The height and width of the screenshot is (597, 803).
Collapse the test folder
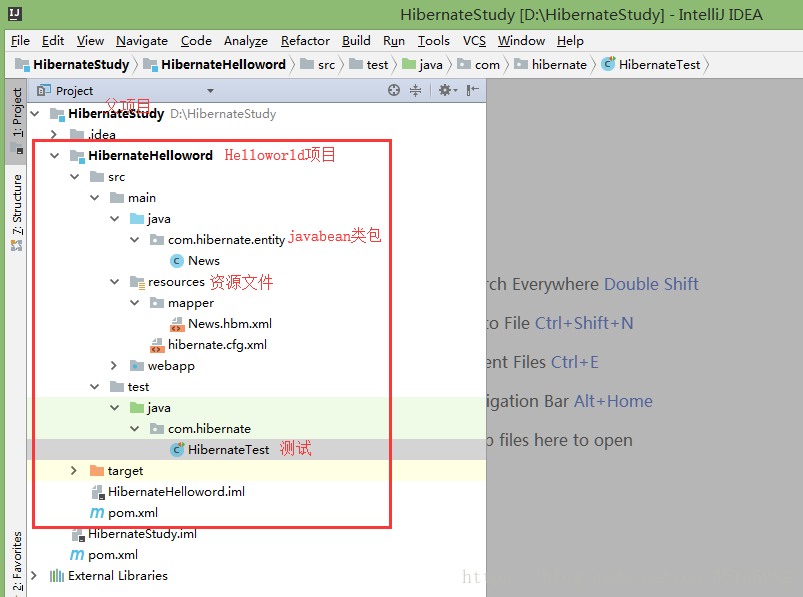95,387
